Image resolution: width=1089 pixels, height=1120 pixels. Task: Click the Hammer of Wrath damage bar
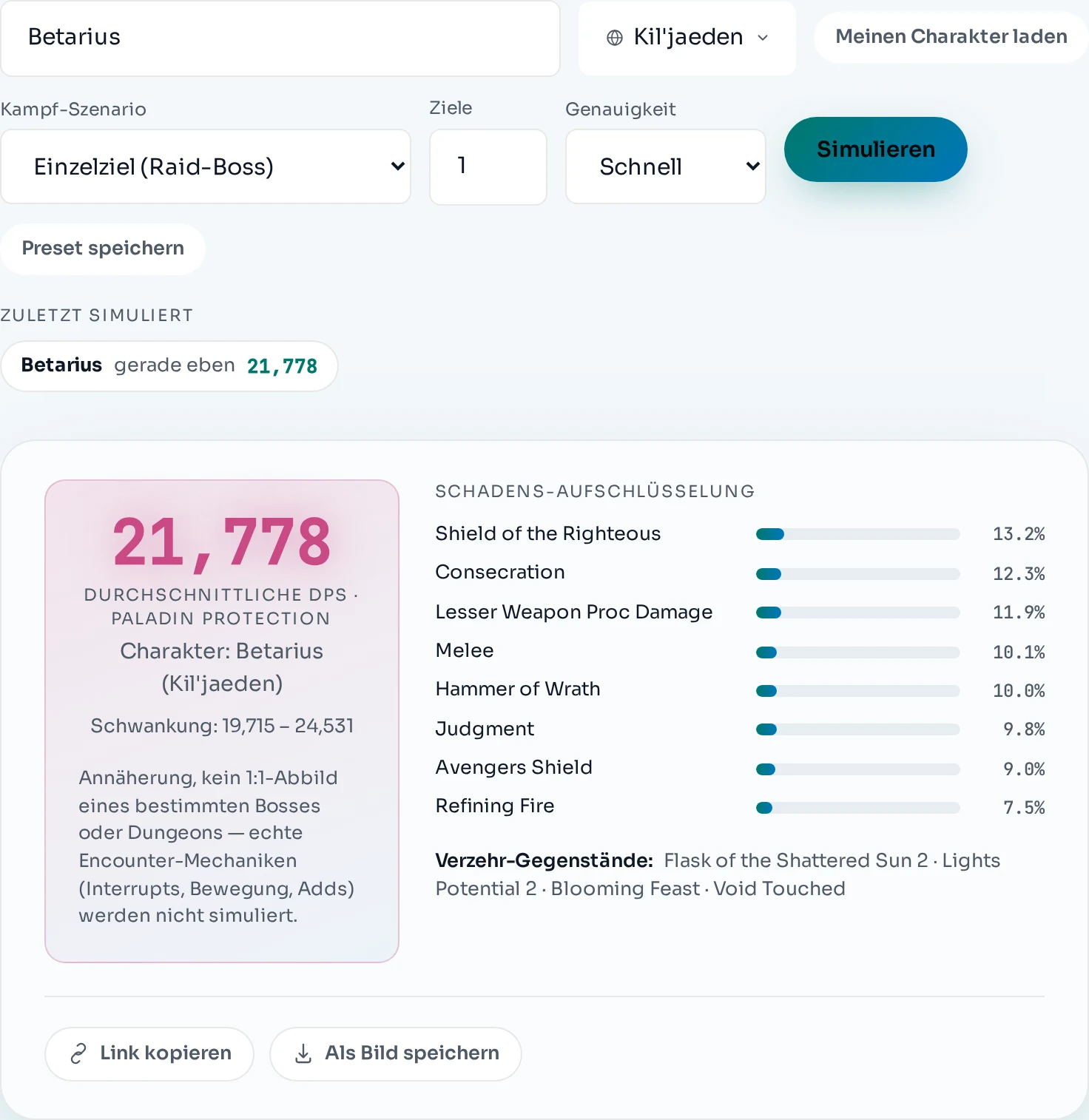857,691
